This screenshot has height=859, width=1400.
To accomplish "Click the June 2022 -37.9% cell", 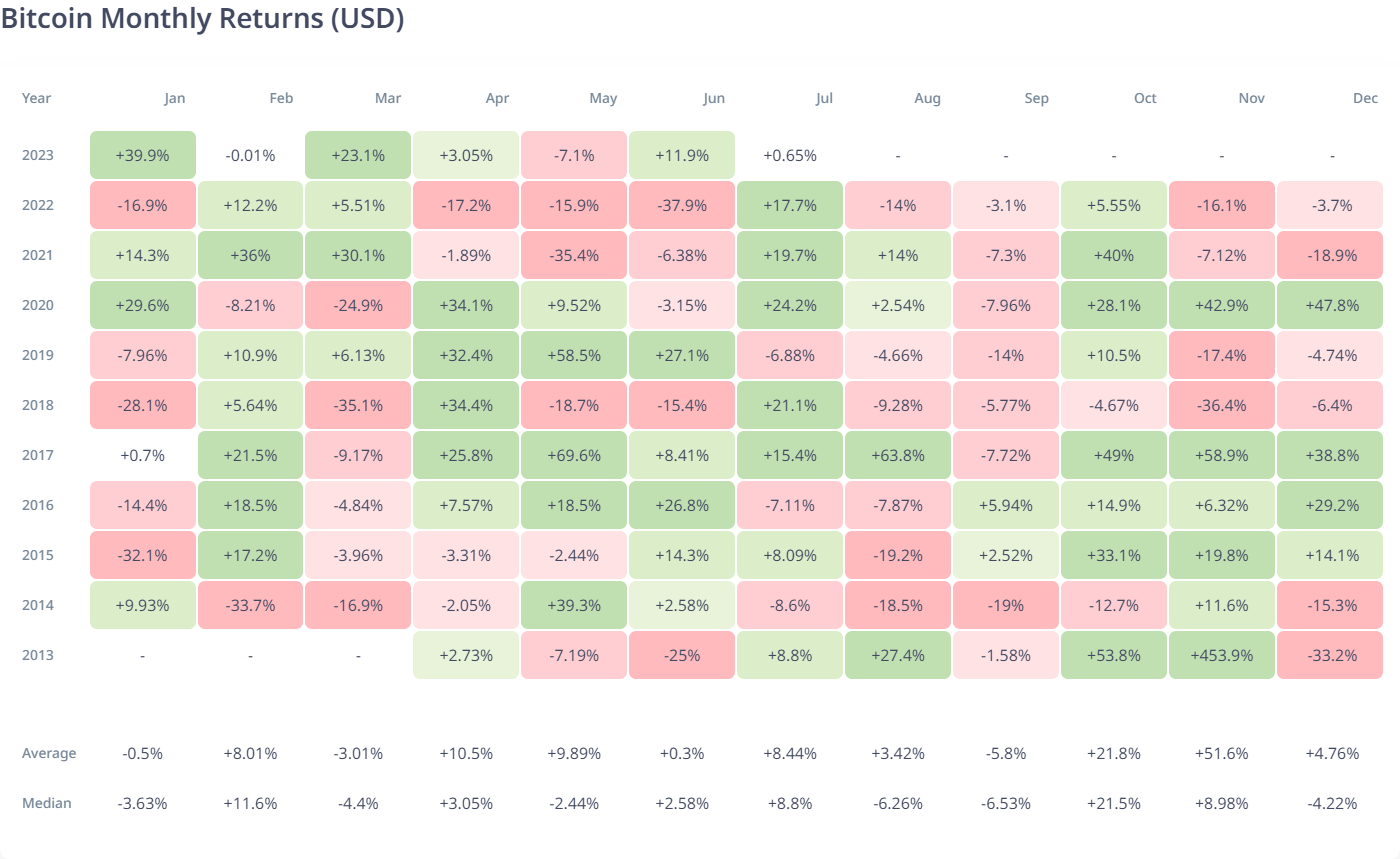I will click(x=681, y=205).
